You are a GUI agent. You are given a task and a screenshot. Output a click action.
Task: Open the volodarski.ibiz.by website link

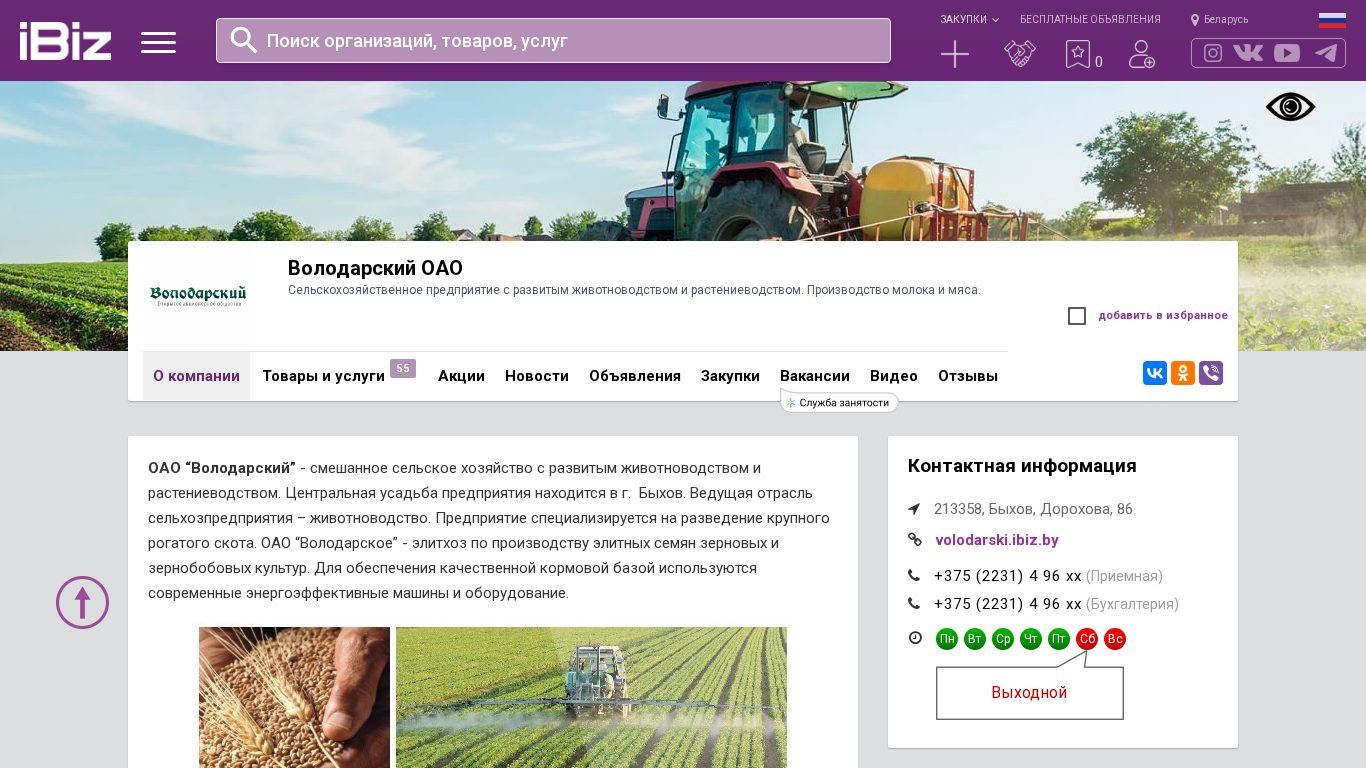[x=997, y=540]
